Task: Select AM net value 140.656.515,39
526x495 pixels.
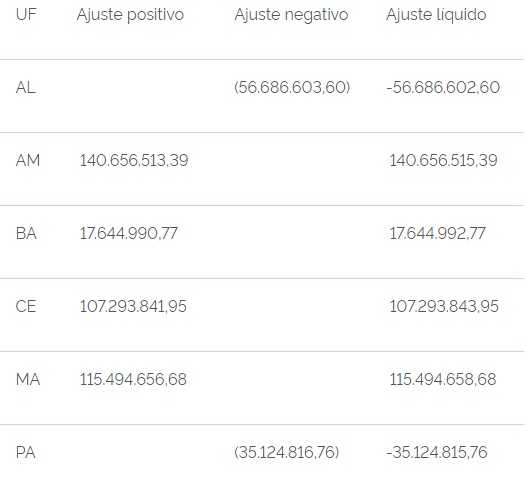Action: (x=443, y=160)
